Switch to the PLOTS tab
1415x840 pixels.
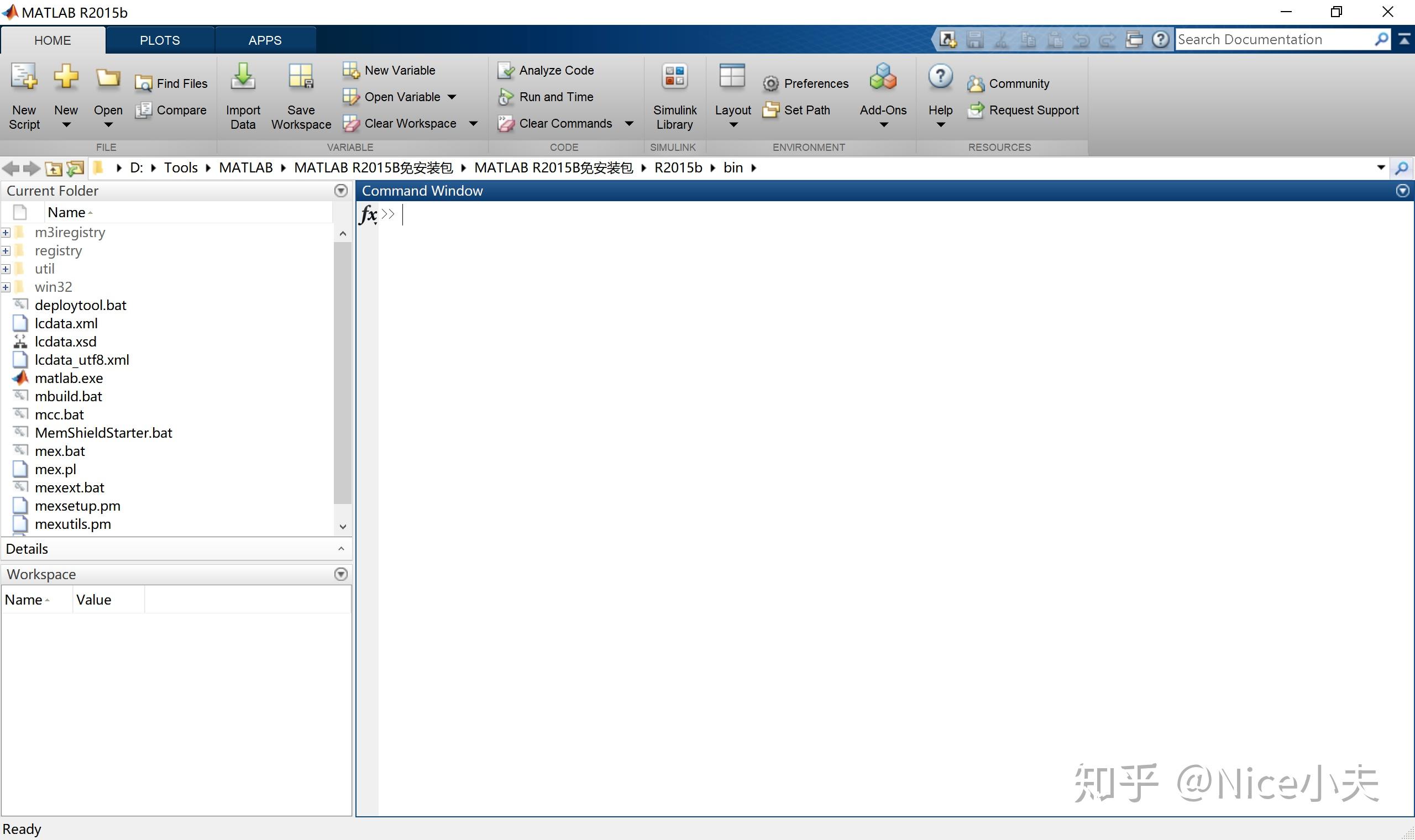point(160,40)
